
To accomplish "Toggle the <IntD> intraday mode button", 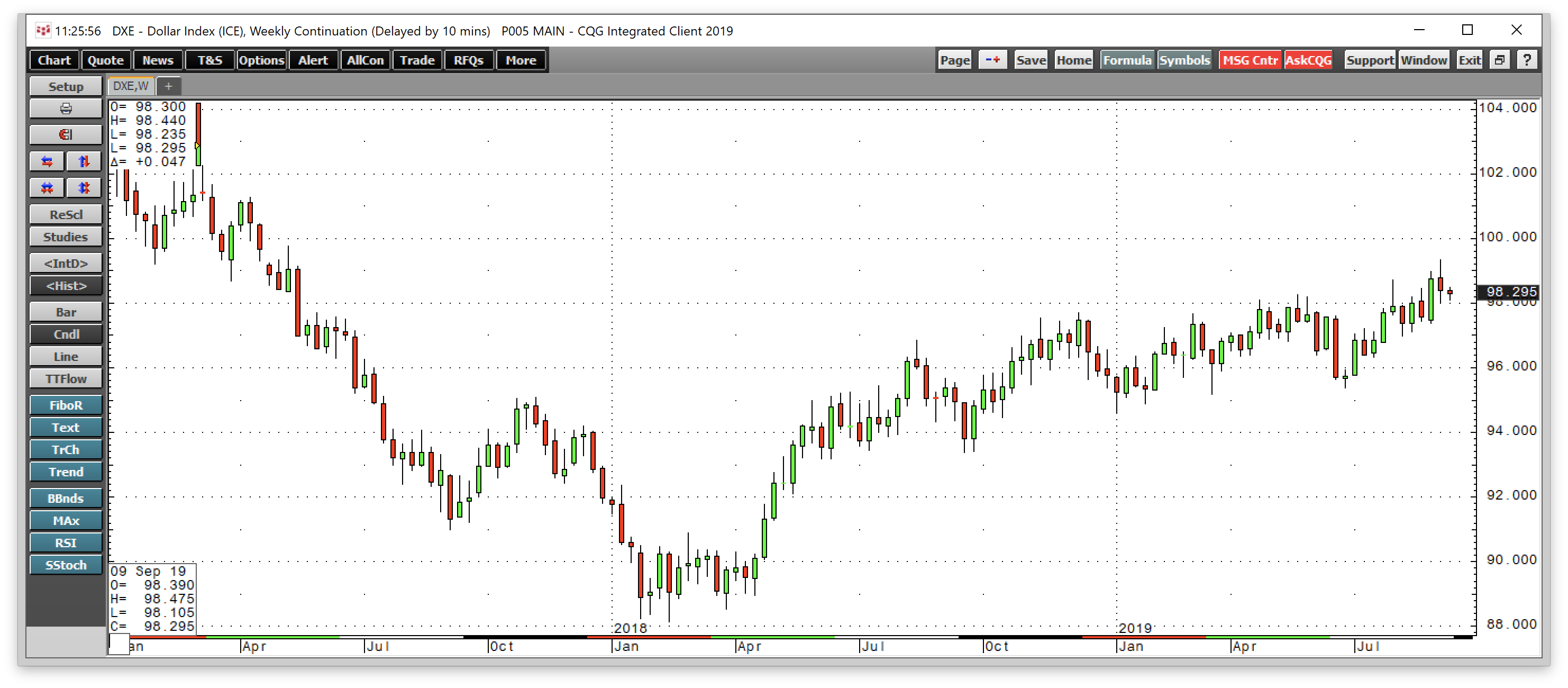I will 66,264.
